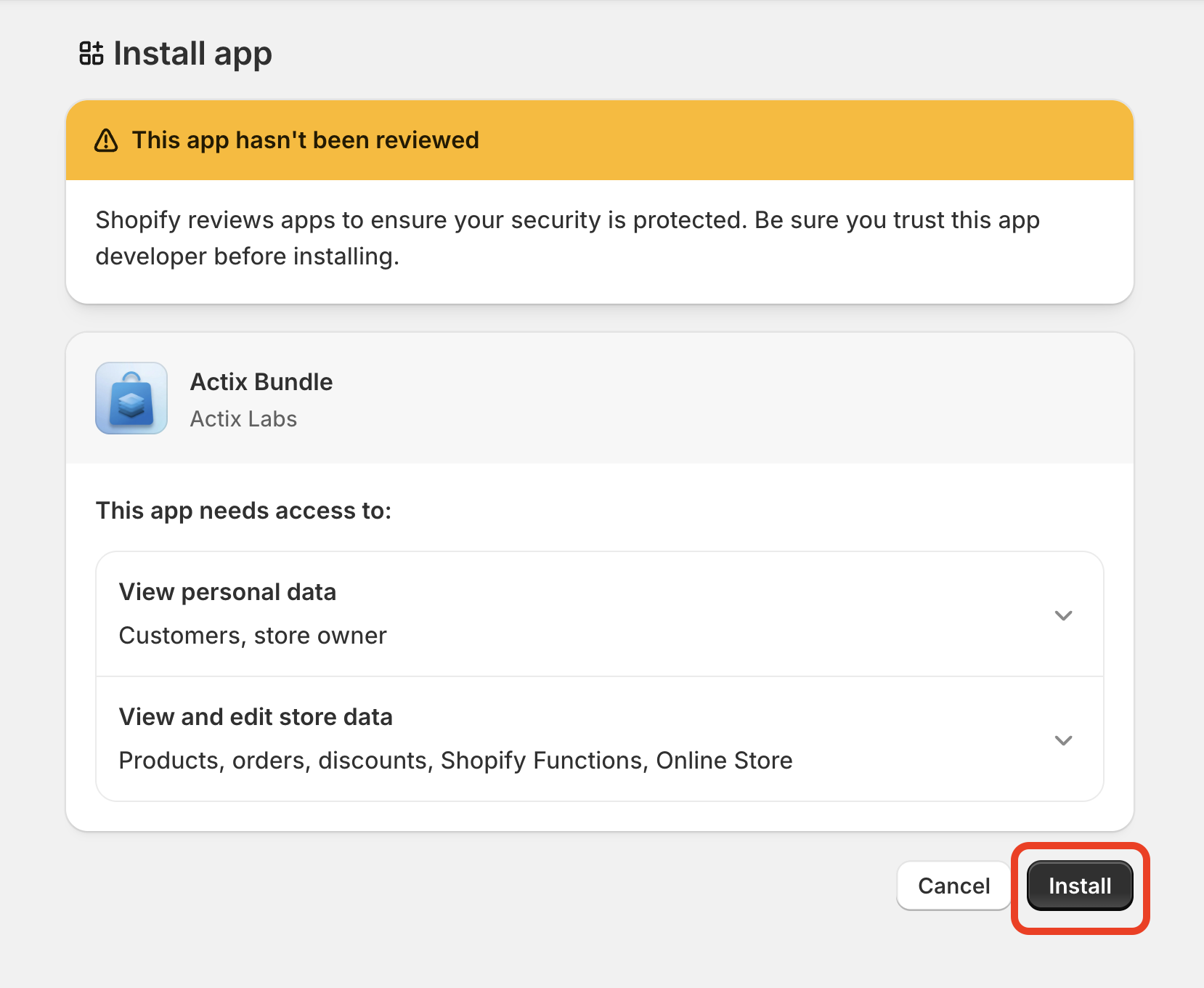Expand the View and edit store data chevron
1204x988 pixels.
click(x=1063, y=740)
